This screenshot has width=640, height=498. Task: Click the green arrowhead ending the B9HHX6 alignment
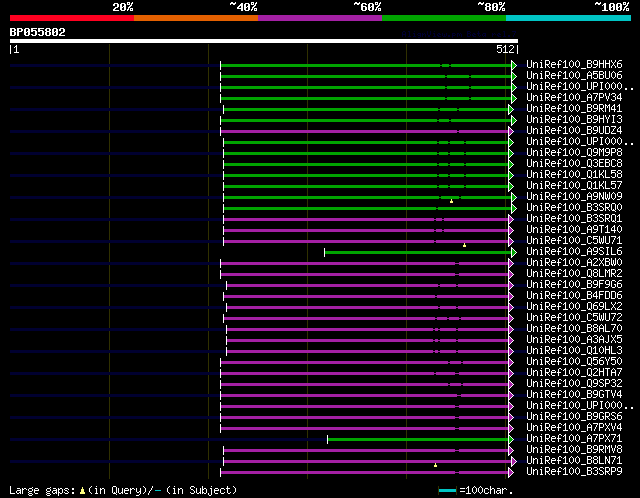[514, 65]
